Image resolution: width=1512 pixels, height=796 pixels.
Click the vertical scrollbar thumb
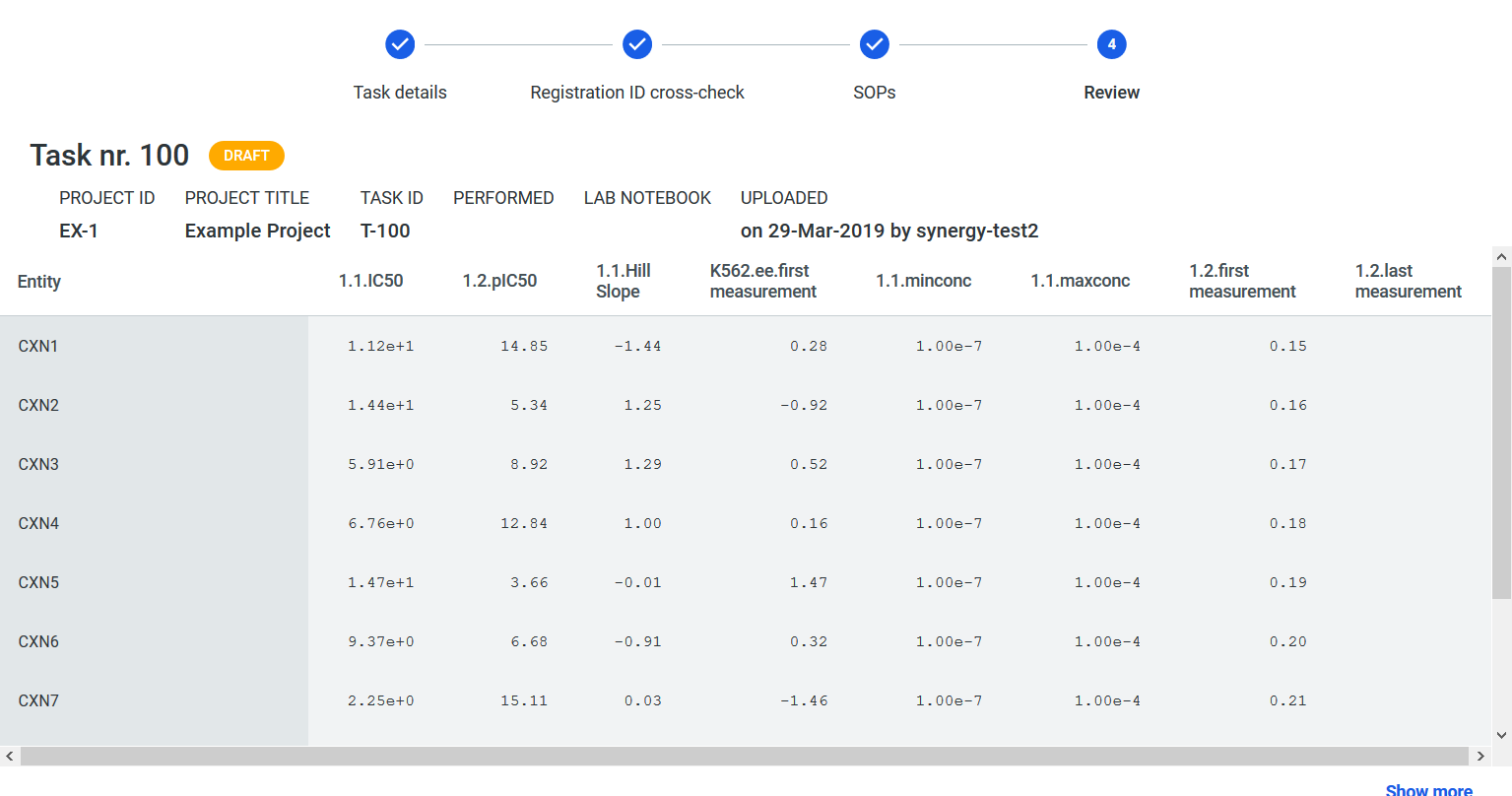1502,431
